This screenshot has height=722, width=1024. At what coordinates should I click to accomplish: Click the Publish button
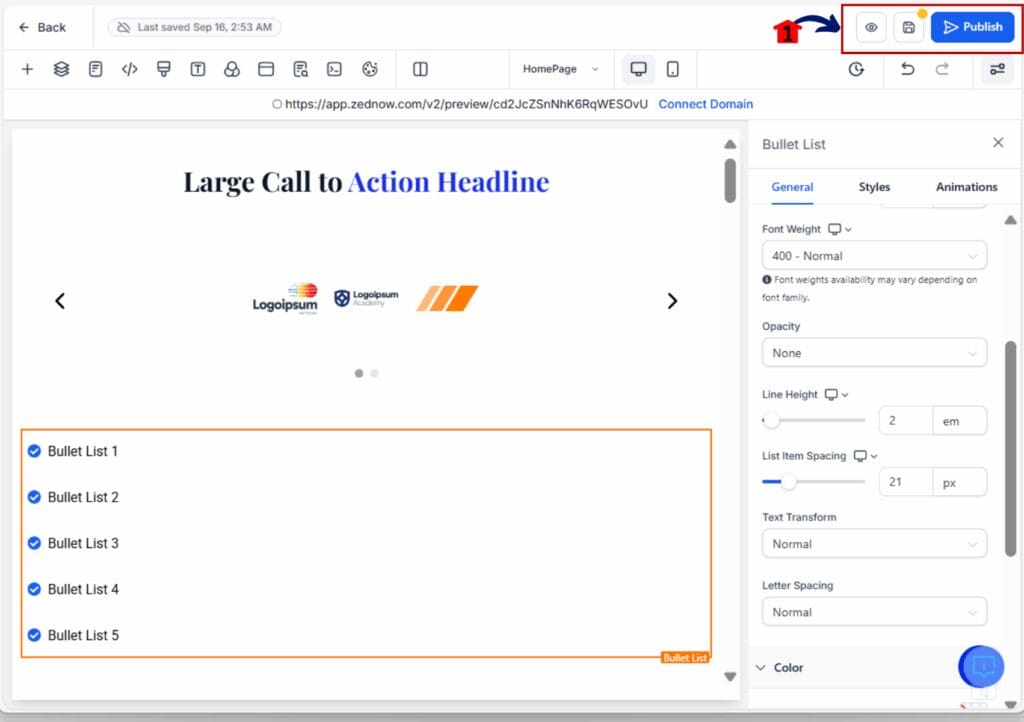(972, 27)
